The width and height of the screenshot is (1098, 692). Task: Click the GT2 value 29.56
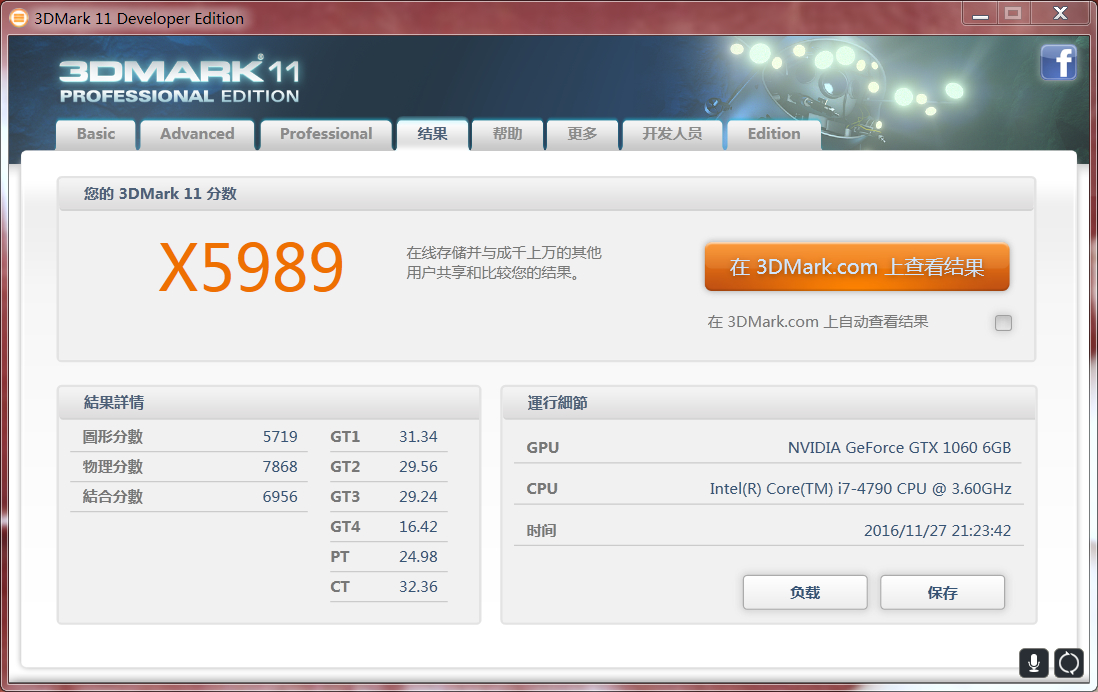tap(418, 466)
